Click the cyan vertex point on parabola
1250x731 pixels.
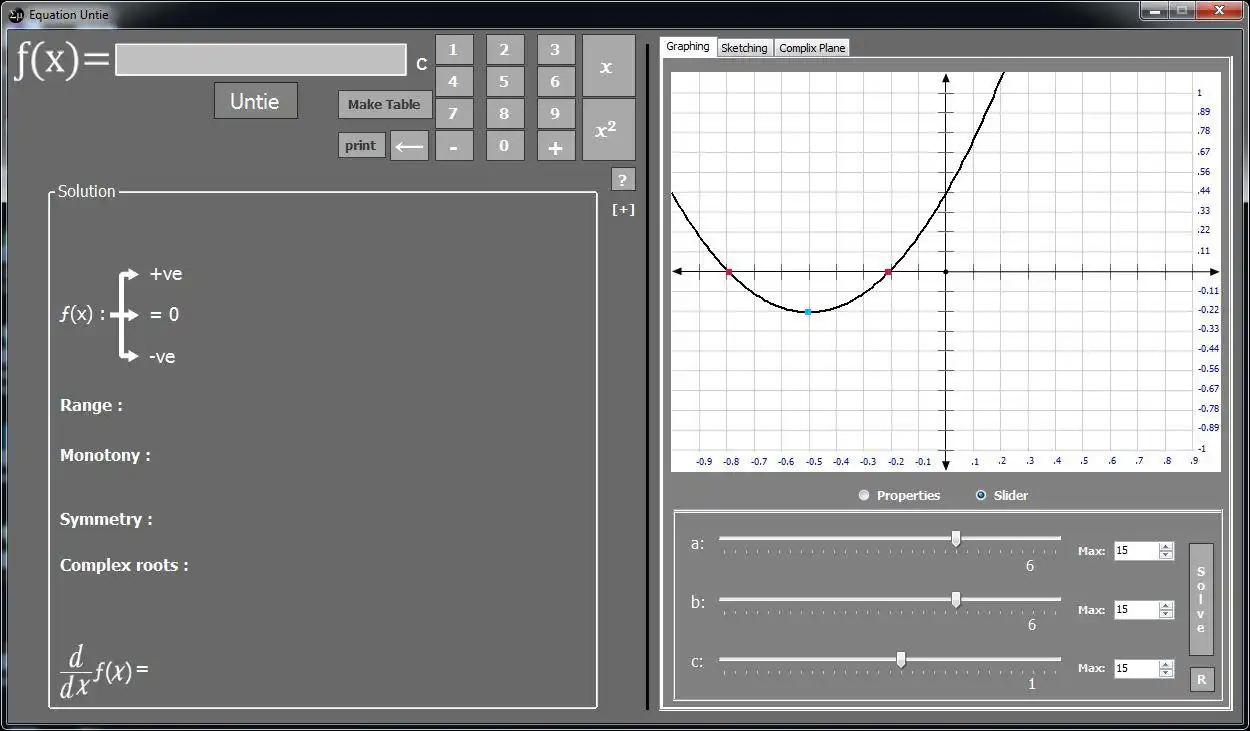click(808, 312)
